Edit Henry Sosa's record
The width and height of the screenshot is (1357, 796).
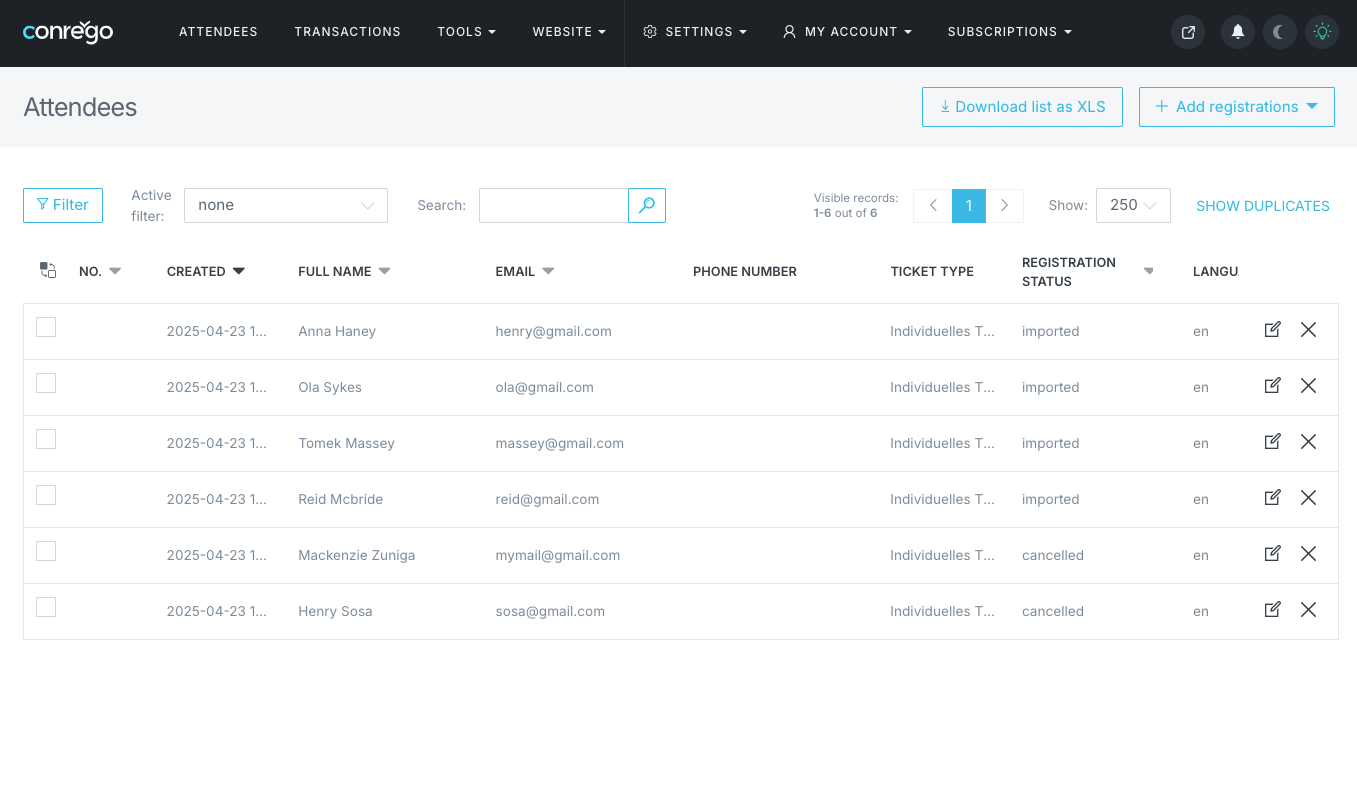[1272, 610]
